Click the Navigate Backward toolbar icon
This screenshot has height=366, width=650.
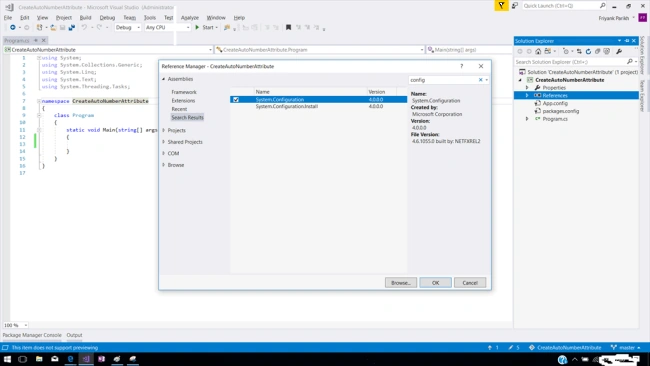coord(13,27)
